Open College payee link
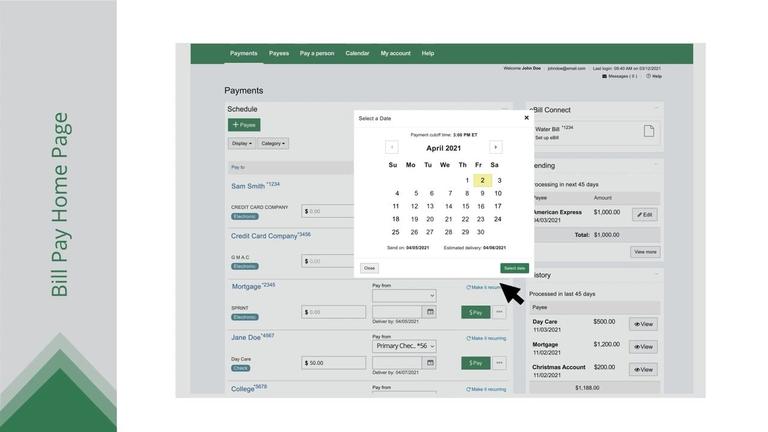This screenshot has width=768, height=432. pyautogui.click(x=249, y=388)
